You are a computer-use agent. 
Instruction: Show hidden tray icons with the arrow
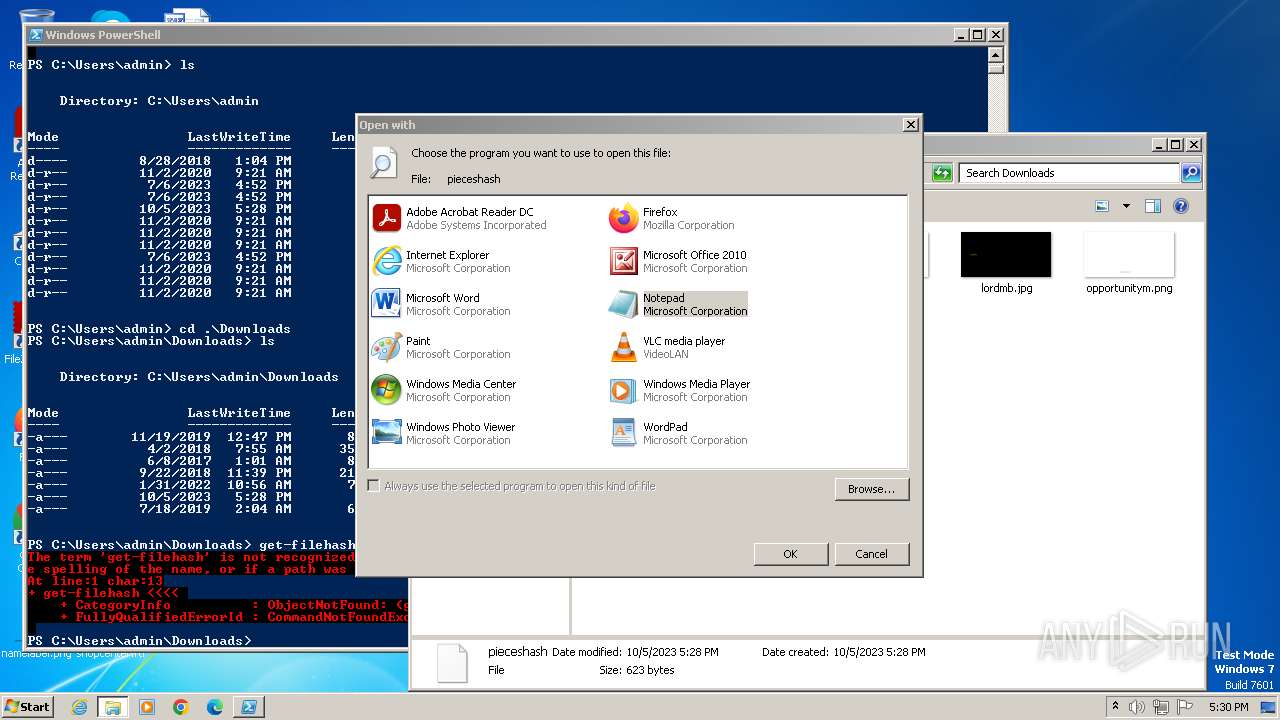[1115, 707]
